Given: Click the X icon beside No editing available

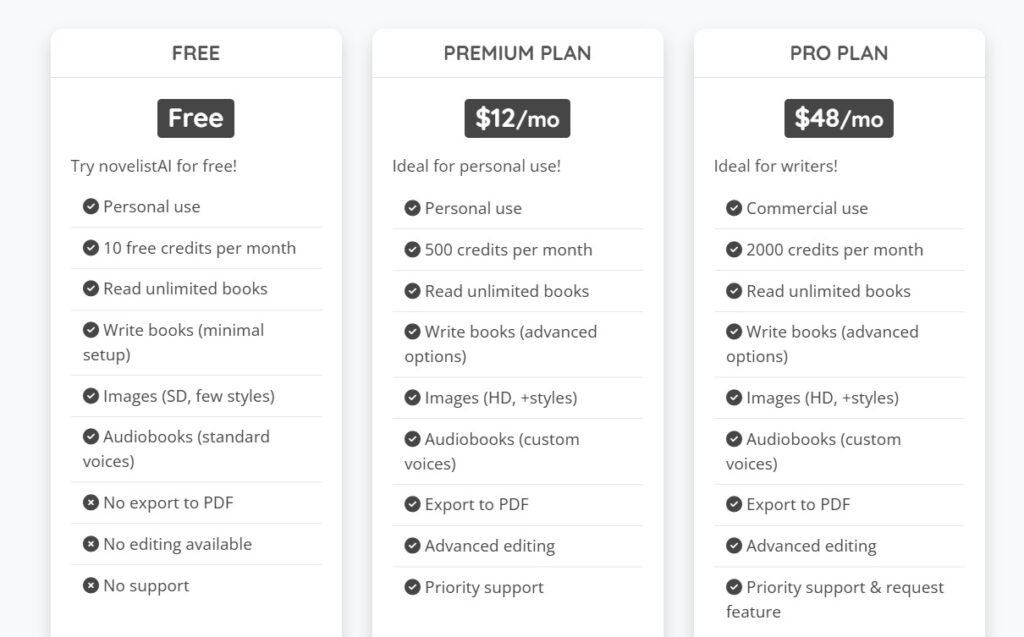Looking at the screenshot, I should click(91, 544).
